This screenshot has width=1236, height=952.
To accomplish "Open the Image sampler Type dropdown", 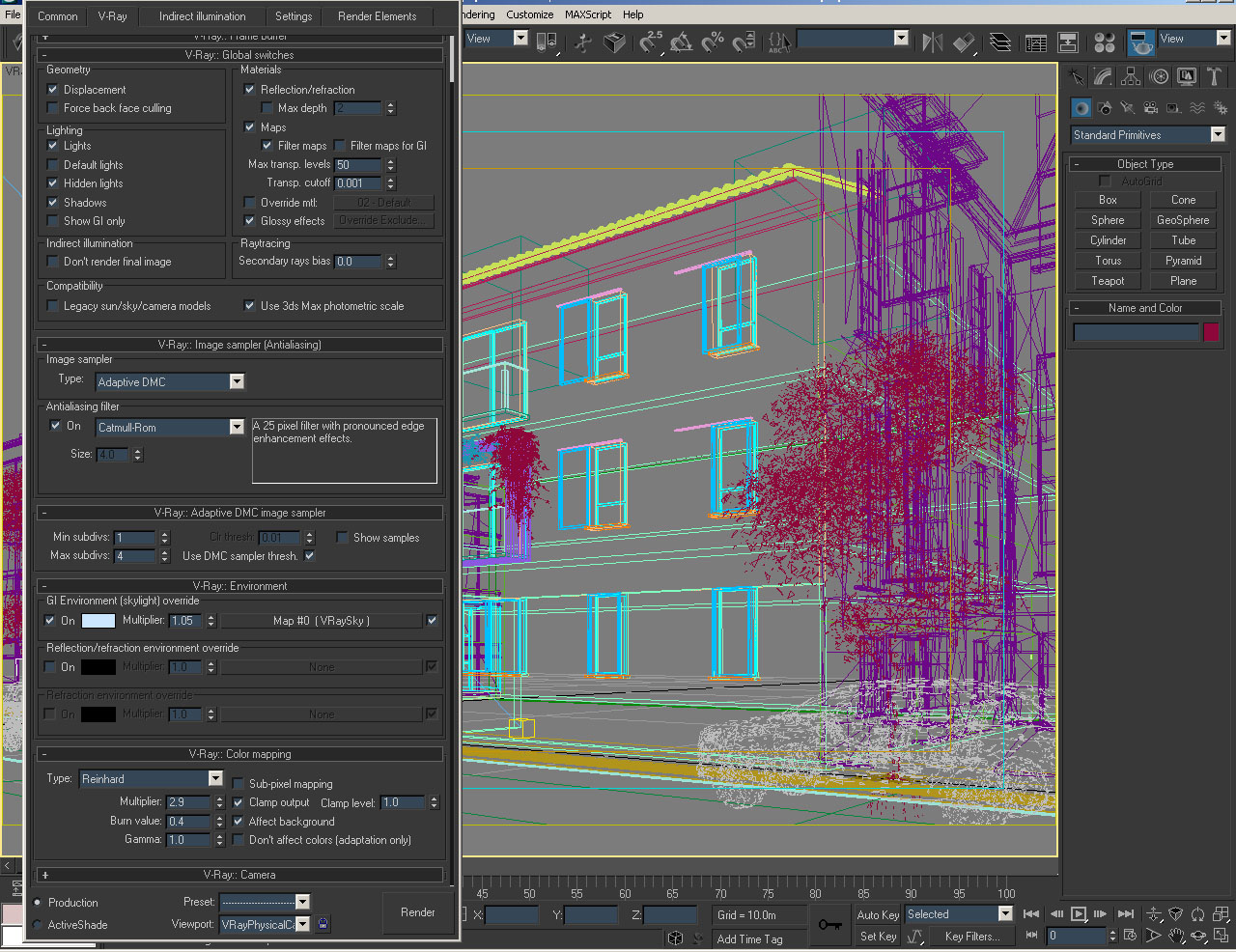I will 170,382.
